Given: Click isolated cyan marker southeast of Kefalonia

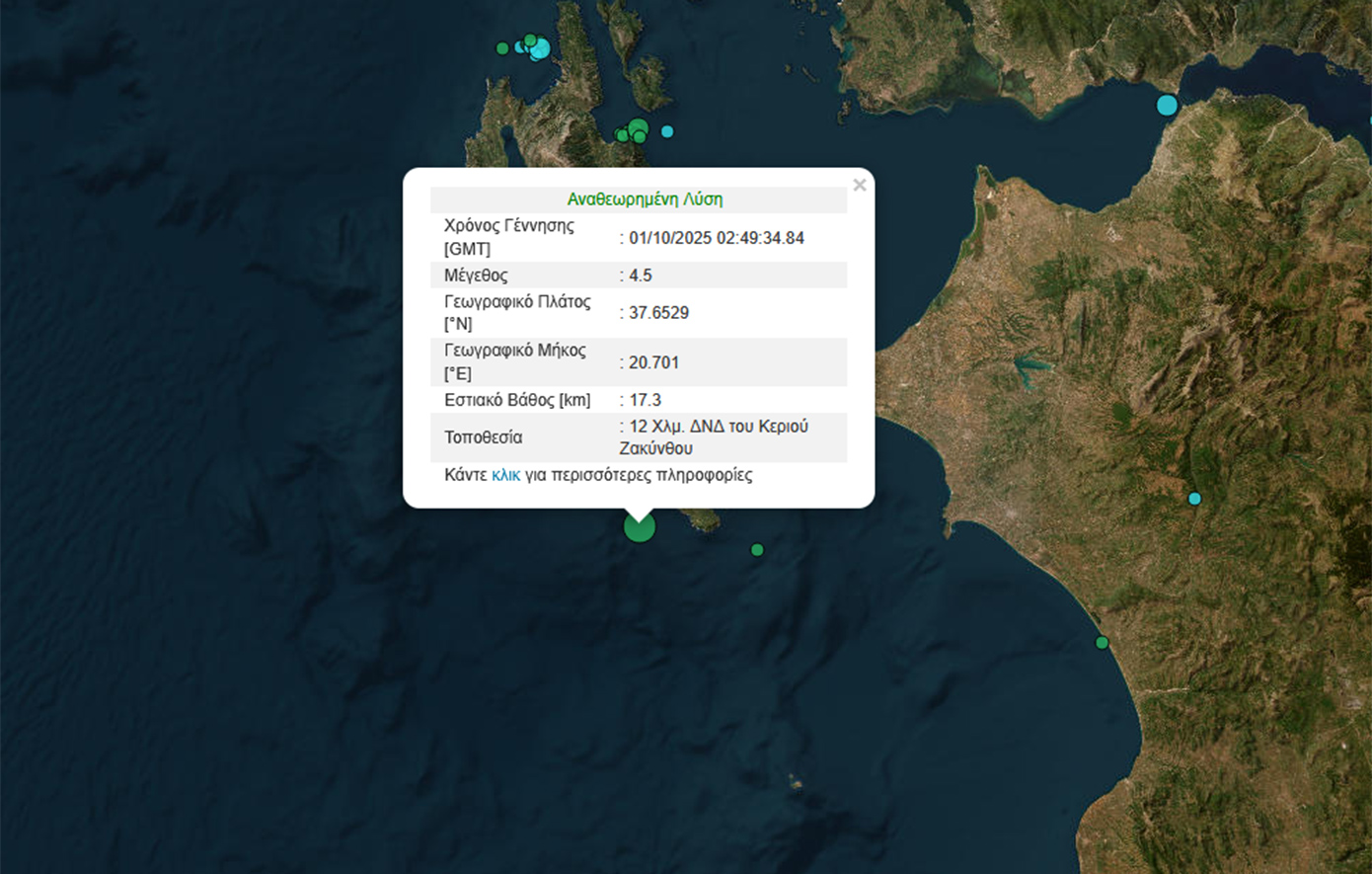Looking at the screenshot, I should (x=667, y=131).
